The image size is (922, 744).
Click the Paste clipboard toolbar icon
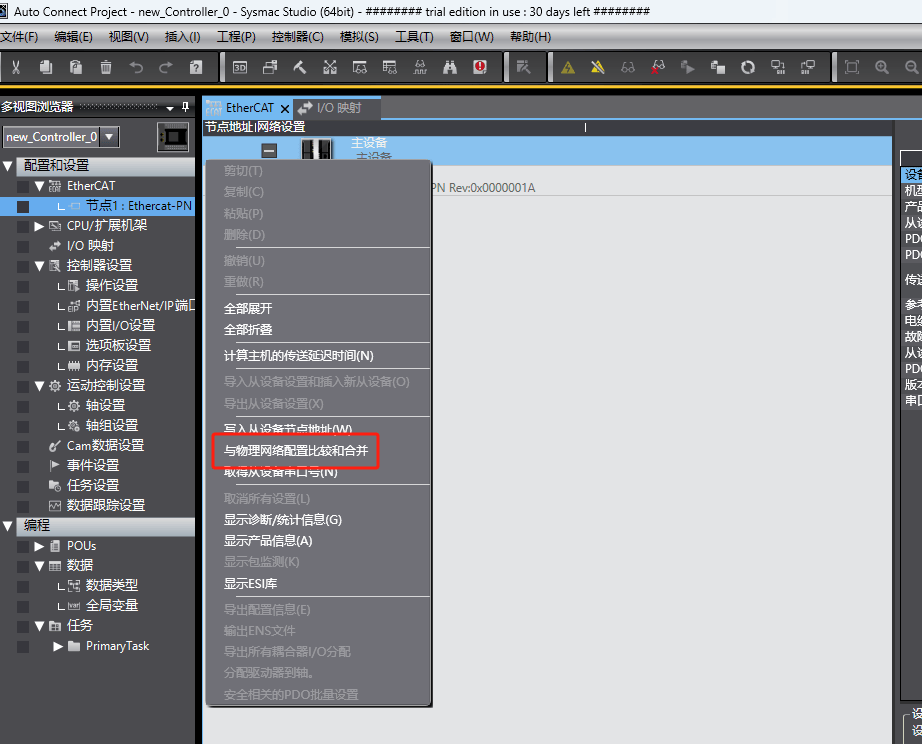76,68
